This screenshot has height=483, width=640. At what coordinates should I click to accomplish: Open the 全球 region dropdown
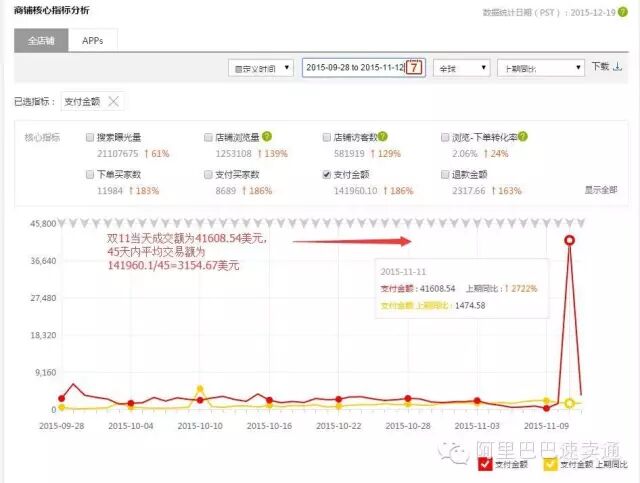[x=462, y=68]
